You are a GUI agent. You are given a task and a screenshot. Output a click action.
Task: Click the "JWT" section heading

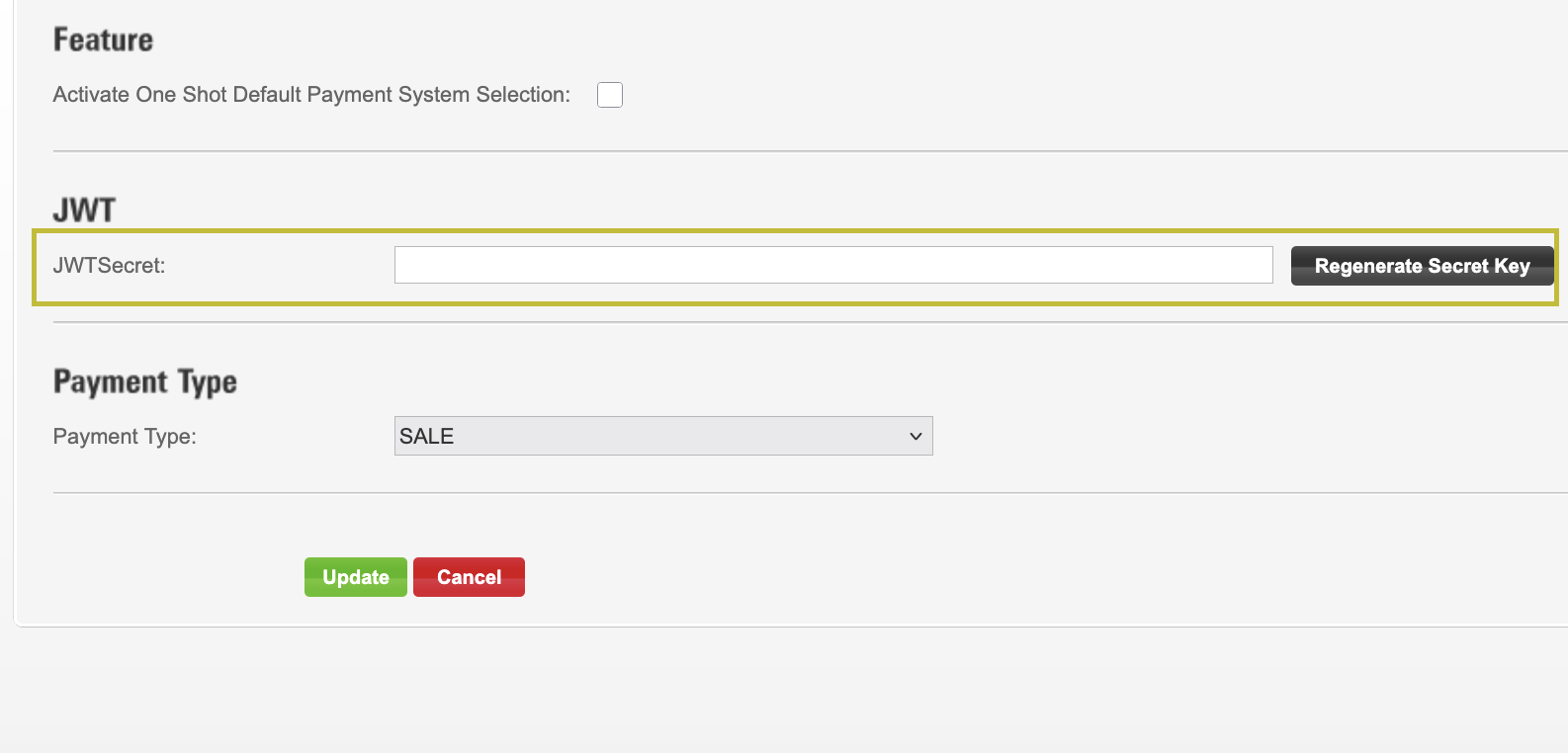click(84, 210)
